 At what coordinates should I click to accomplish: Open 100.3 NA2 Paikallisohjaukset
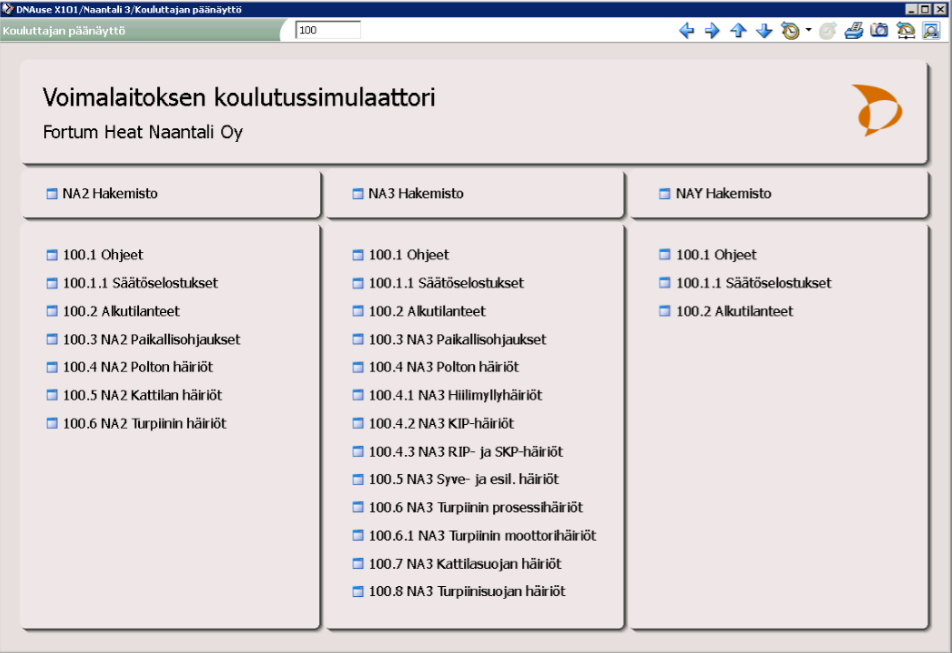(144, 339)
